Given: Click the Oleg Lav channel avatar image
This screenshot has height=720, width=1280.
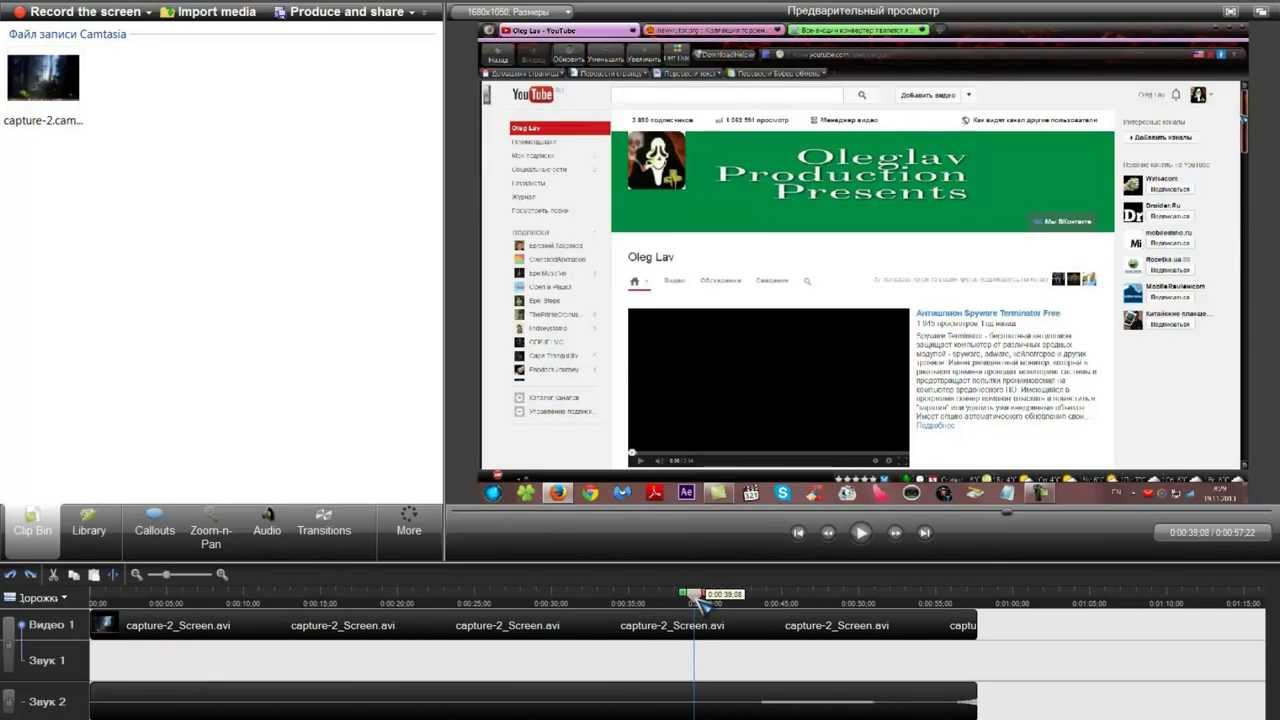Looking at the screenshot, I should (656, 160).
